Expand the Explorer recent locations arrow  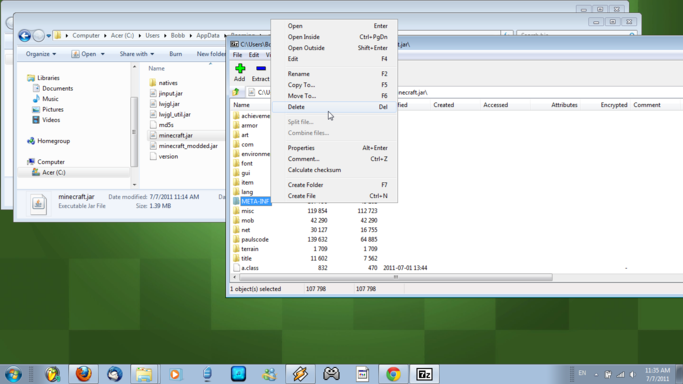click(49, 36)
